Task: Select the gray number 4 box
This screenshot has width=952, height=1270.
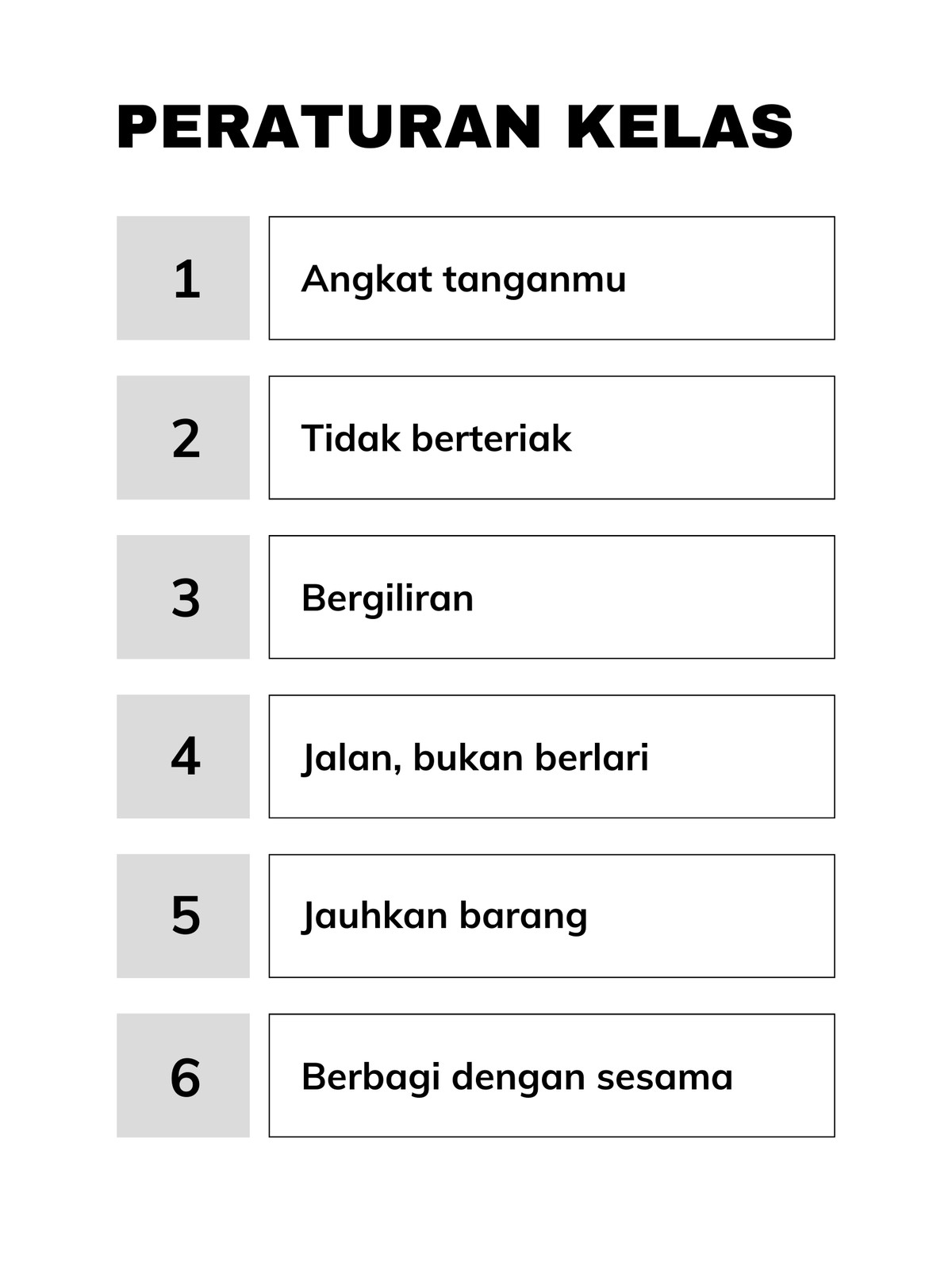Action: 183,756
